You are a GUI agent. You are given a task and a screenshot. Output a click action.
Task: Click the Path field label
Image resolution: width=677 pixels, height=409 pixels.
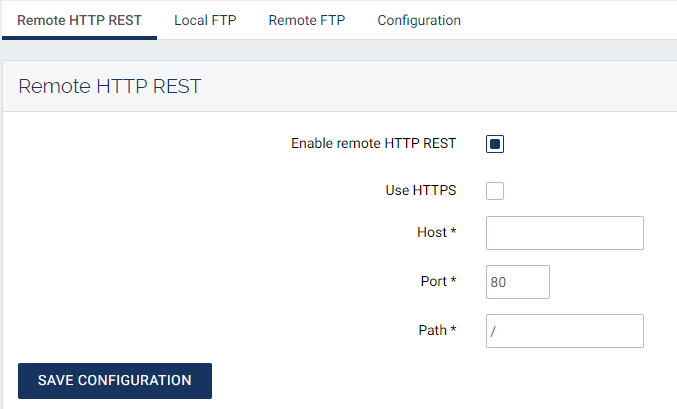433,330
